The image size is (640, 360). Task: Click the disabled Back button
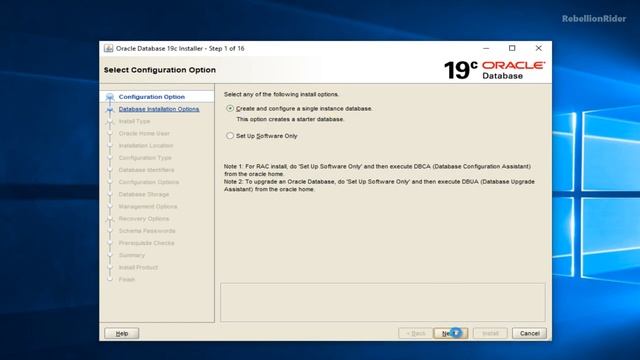416,333
